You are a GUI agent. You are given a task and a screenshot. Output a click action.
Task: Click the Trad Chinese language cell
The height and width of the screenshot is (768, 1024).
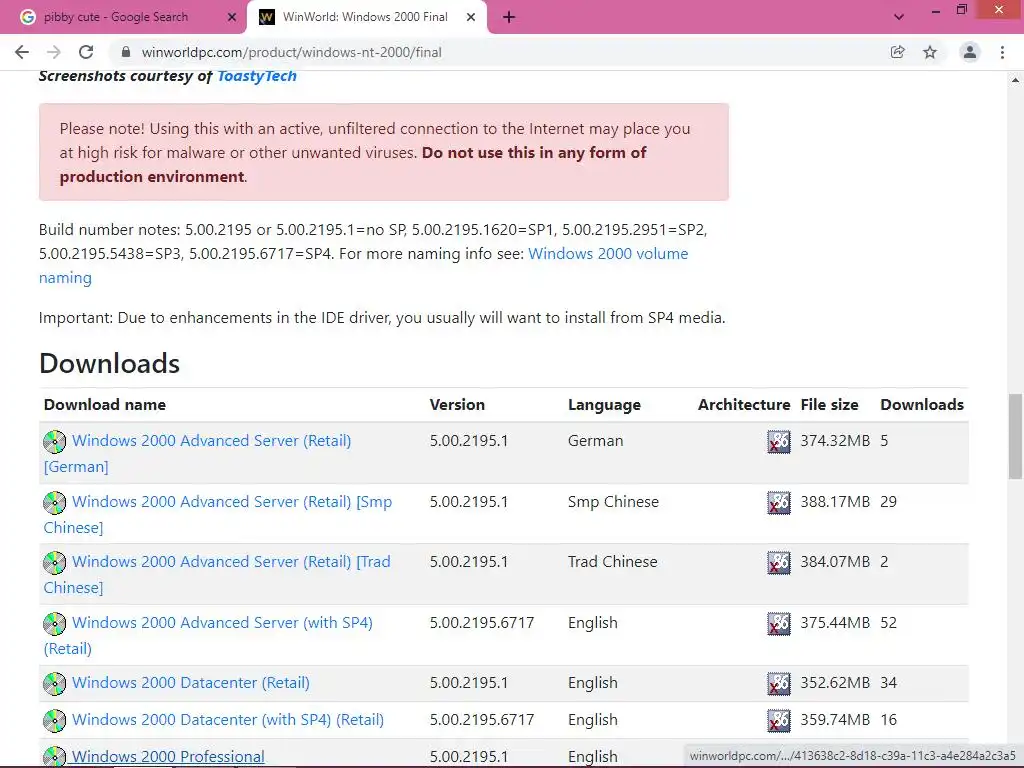tap(613, 562)
